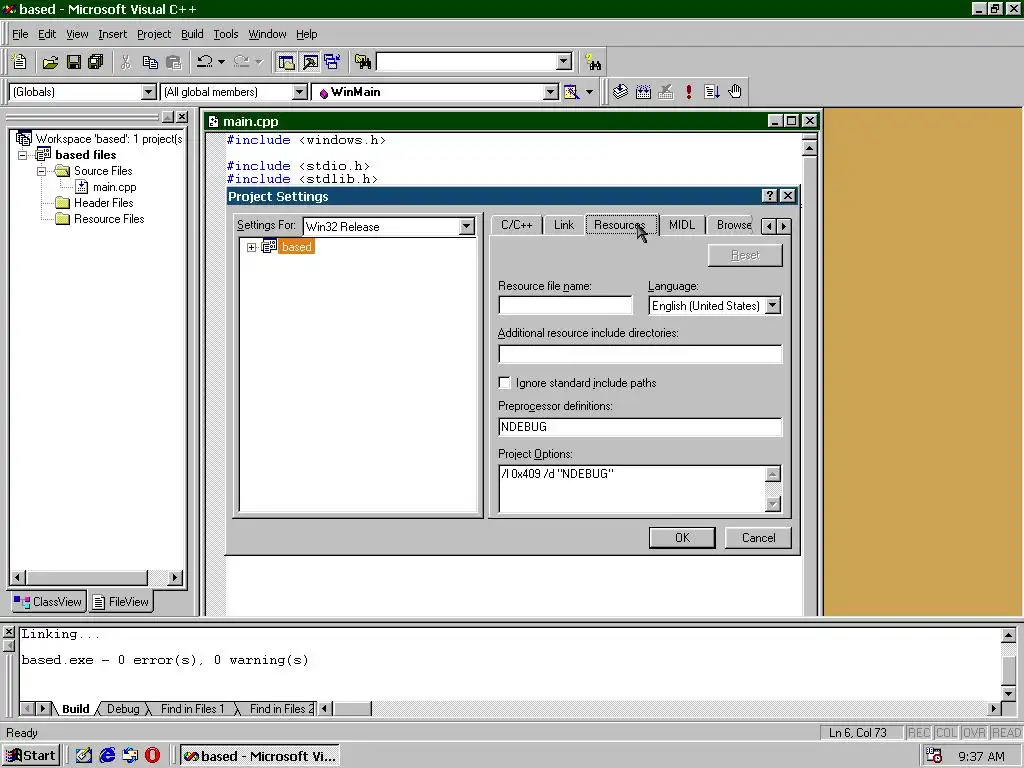This screenshot has height=768, width=1024.
Task: Click the Find in Files binoculars icon
Action: pos(363,62)
